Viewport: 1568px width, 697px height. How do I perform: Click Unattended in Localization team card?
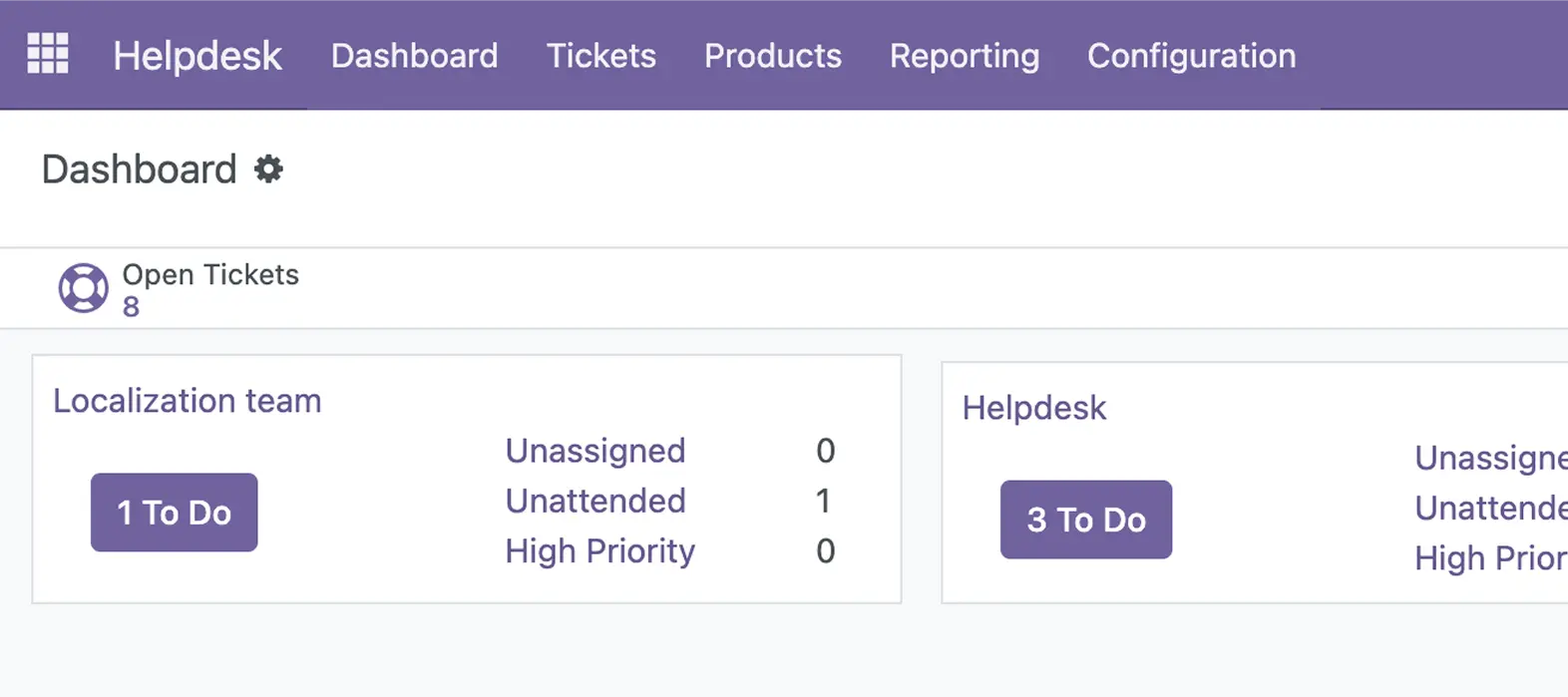pos(595,501)
